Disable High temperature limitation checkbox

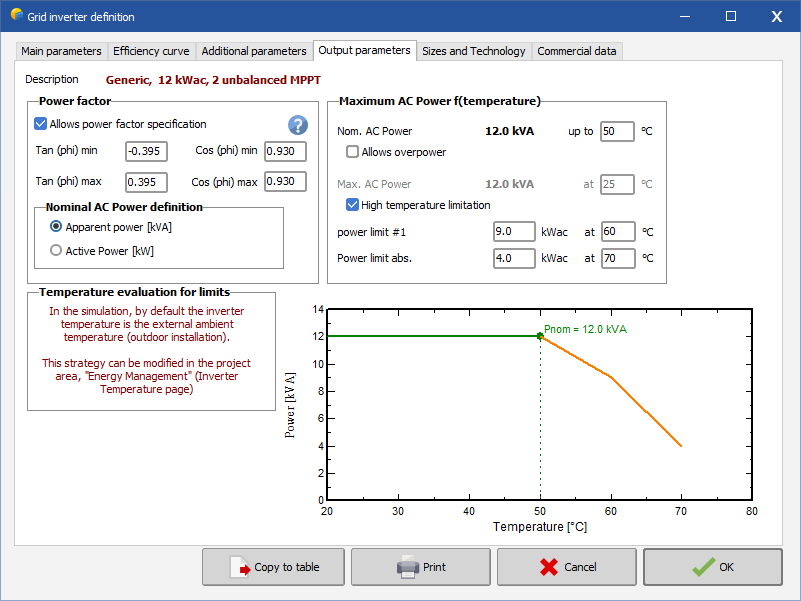coord(352,205)
